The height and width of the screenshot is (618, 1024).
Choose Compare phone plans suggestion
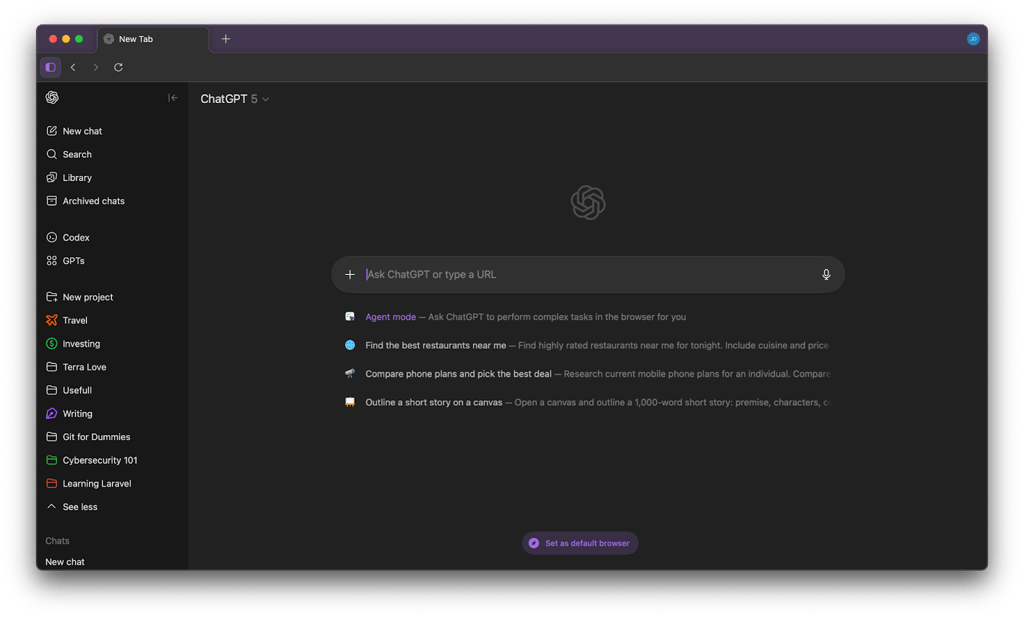click(x=586, y=374)
